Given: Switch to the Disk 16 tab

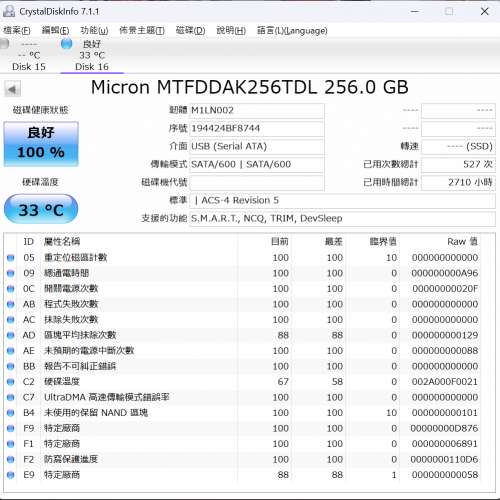Looking at the screenshot, I should [92, 55].
